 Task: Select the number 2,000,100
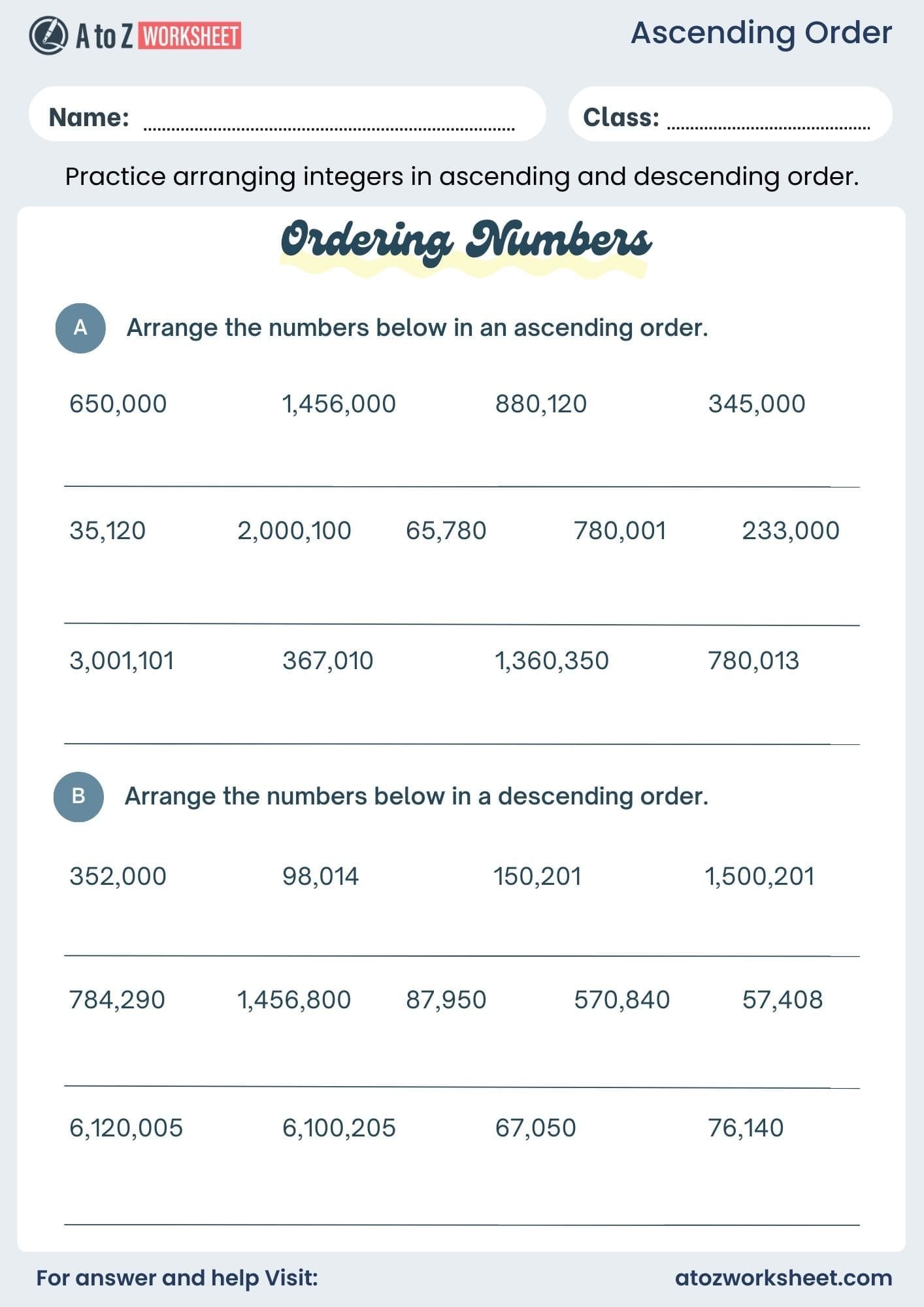click(294, 531)
